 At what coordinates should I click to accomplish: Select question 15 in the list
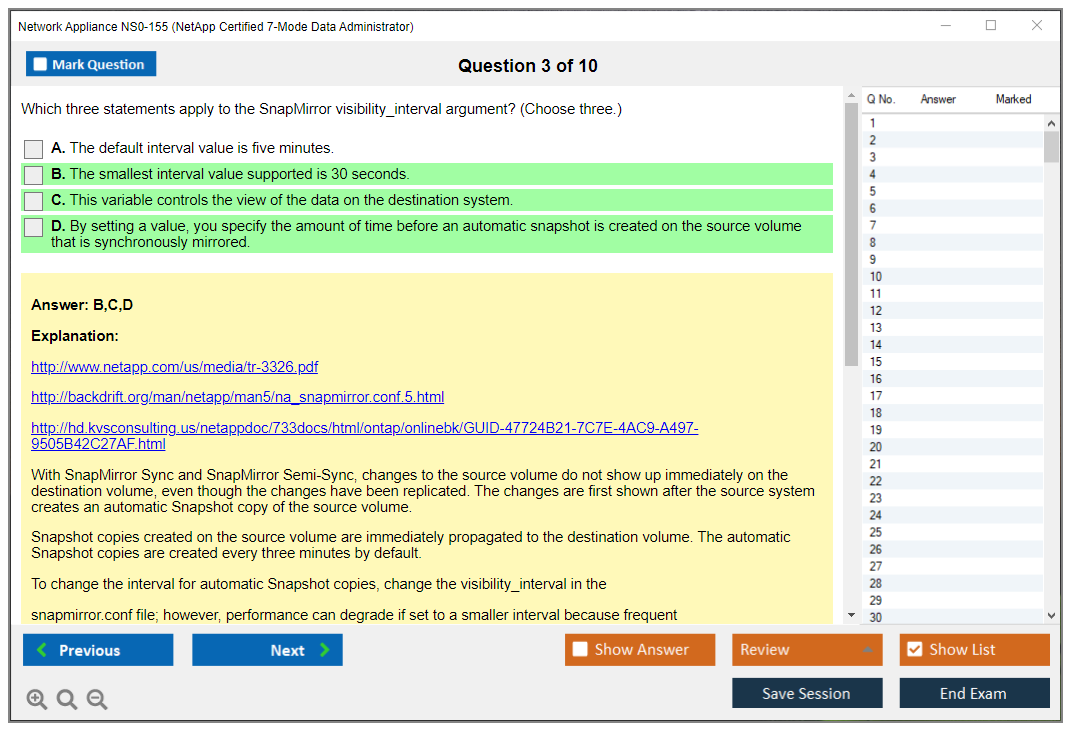click(876, 362)
